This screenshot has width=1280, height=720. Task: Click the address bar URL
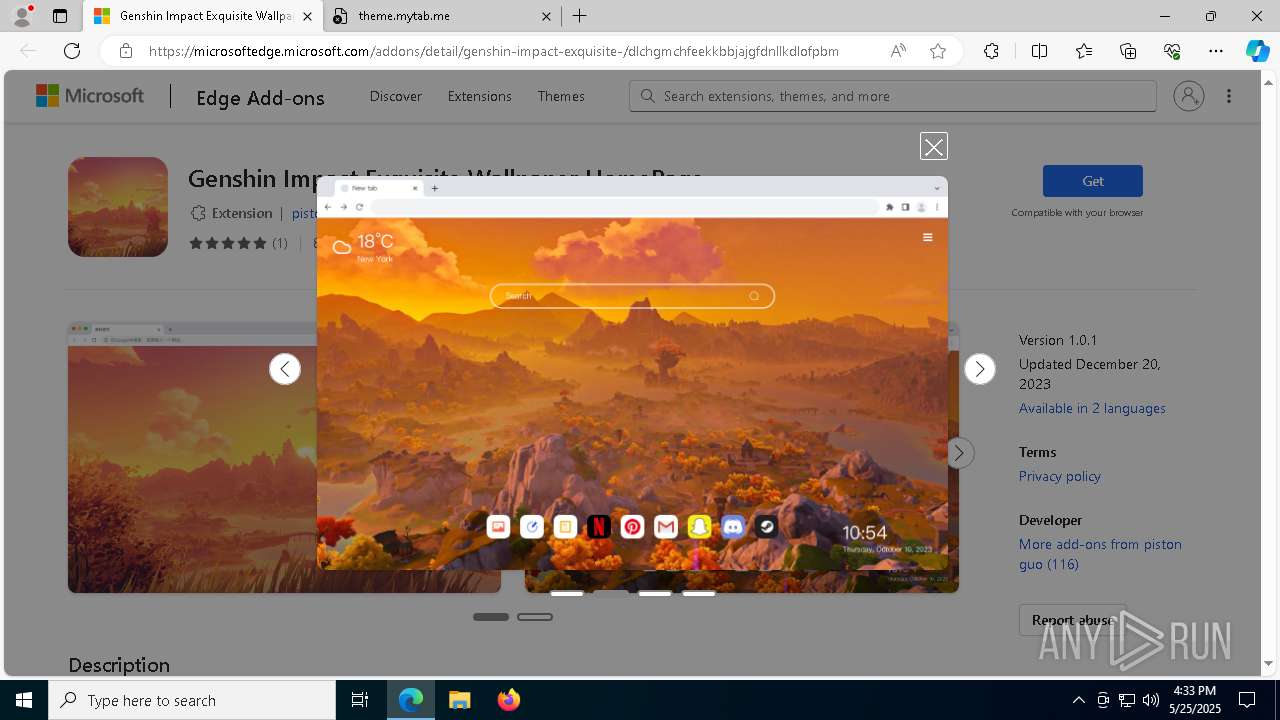point(494,51)
